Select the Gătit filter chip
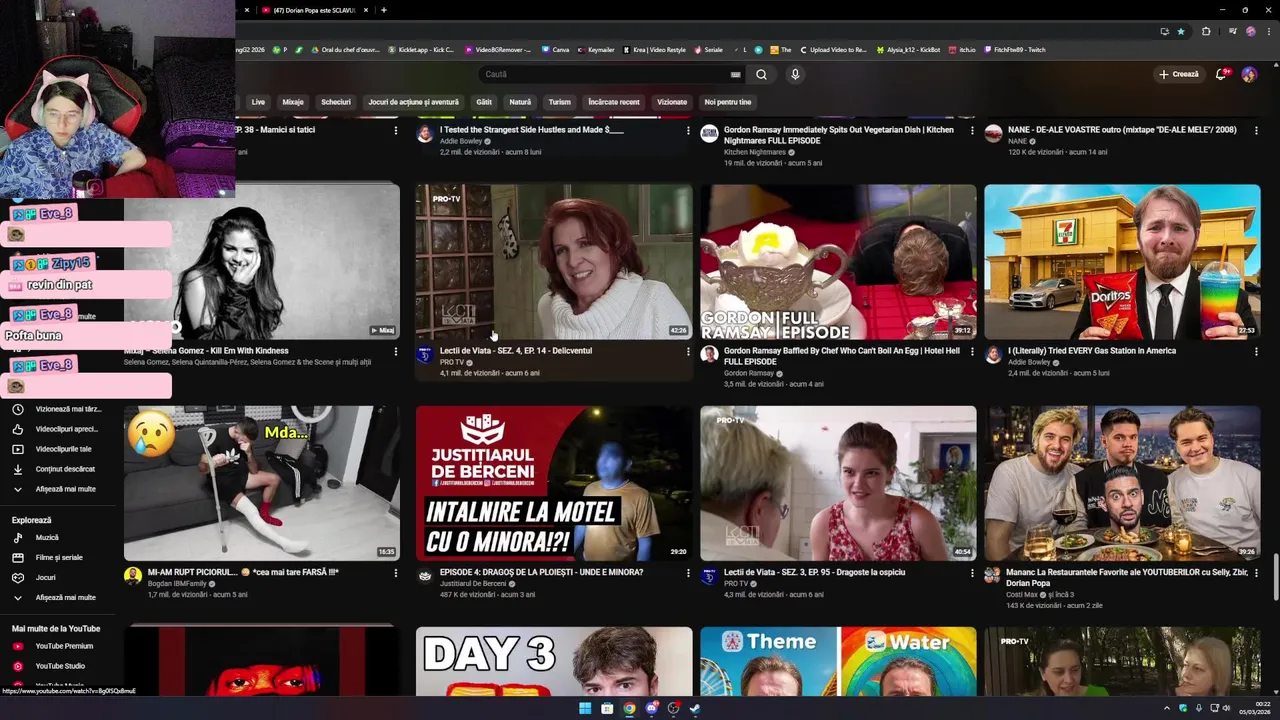This screenshot has width=1280, height=720. point(484,102)
